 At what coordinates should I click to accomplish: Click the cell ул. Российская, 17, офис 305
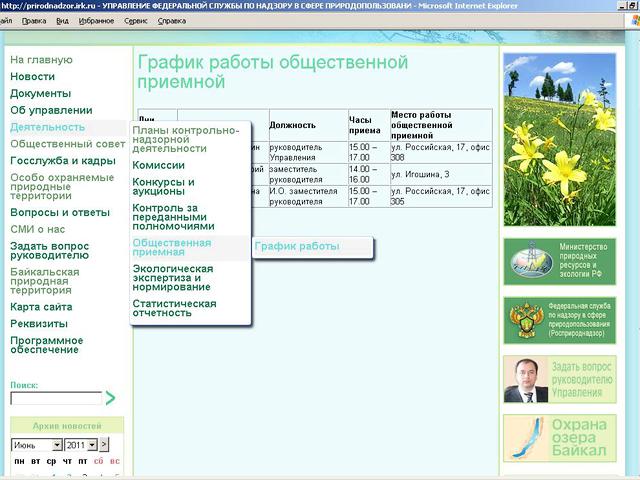click(440, 196)
